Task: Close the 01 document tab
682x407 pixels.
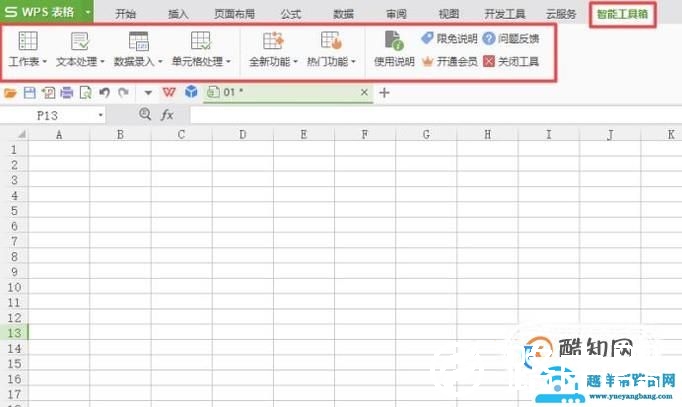Action: 364,92
